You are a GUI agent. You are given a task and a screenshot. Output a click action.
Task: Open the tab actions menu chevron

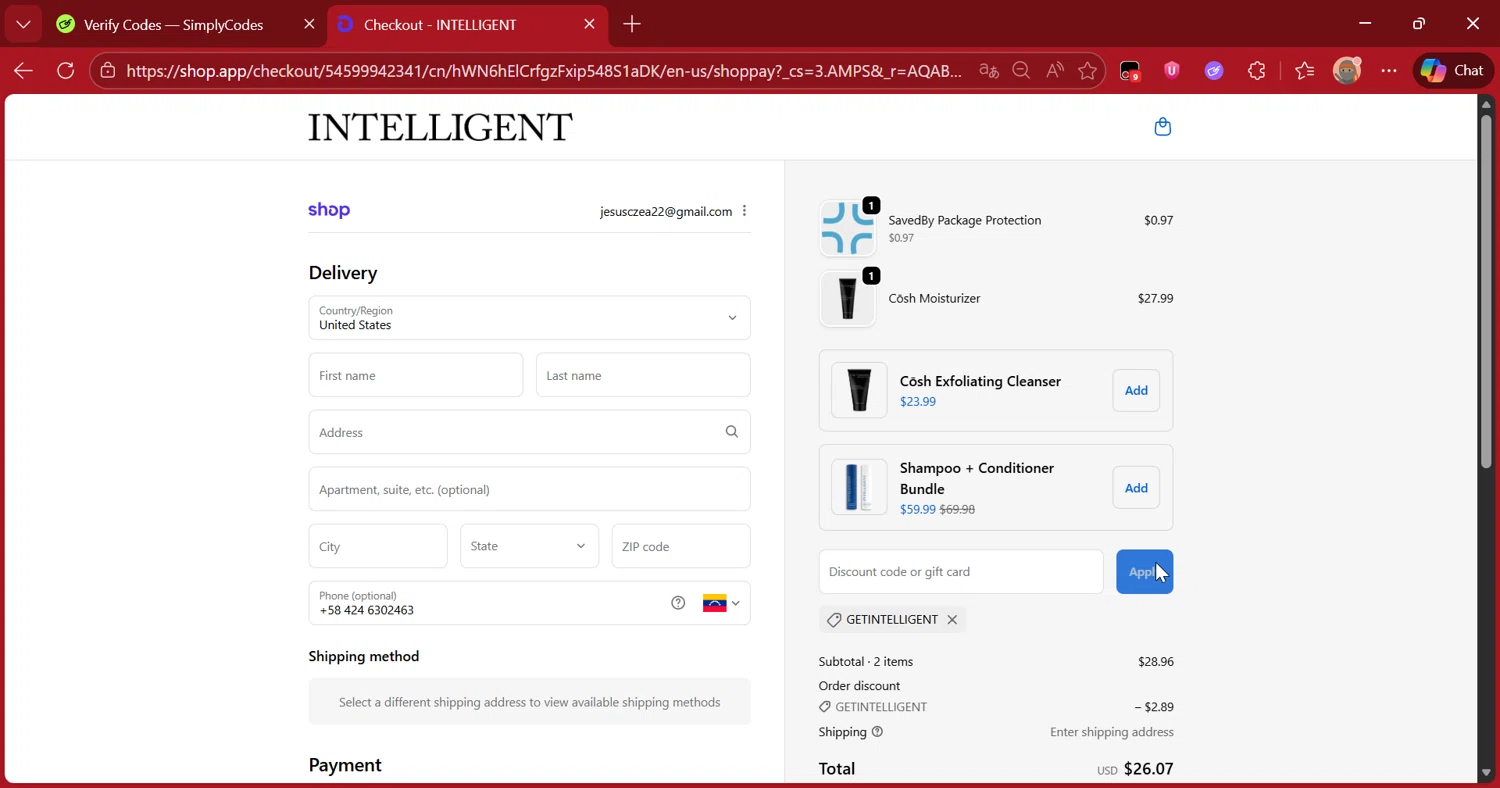click(x=23, y=24)
